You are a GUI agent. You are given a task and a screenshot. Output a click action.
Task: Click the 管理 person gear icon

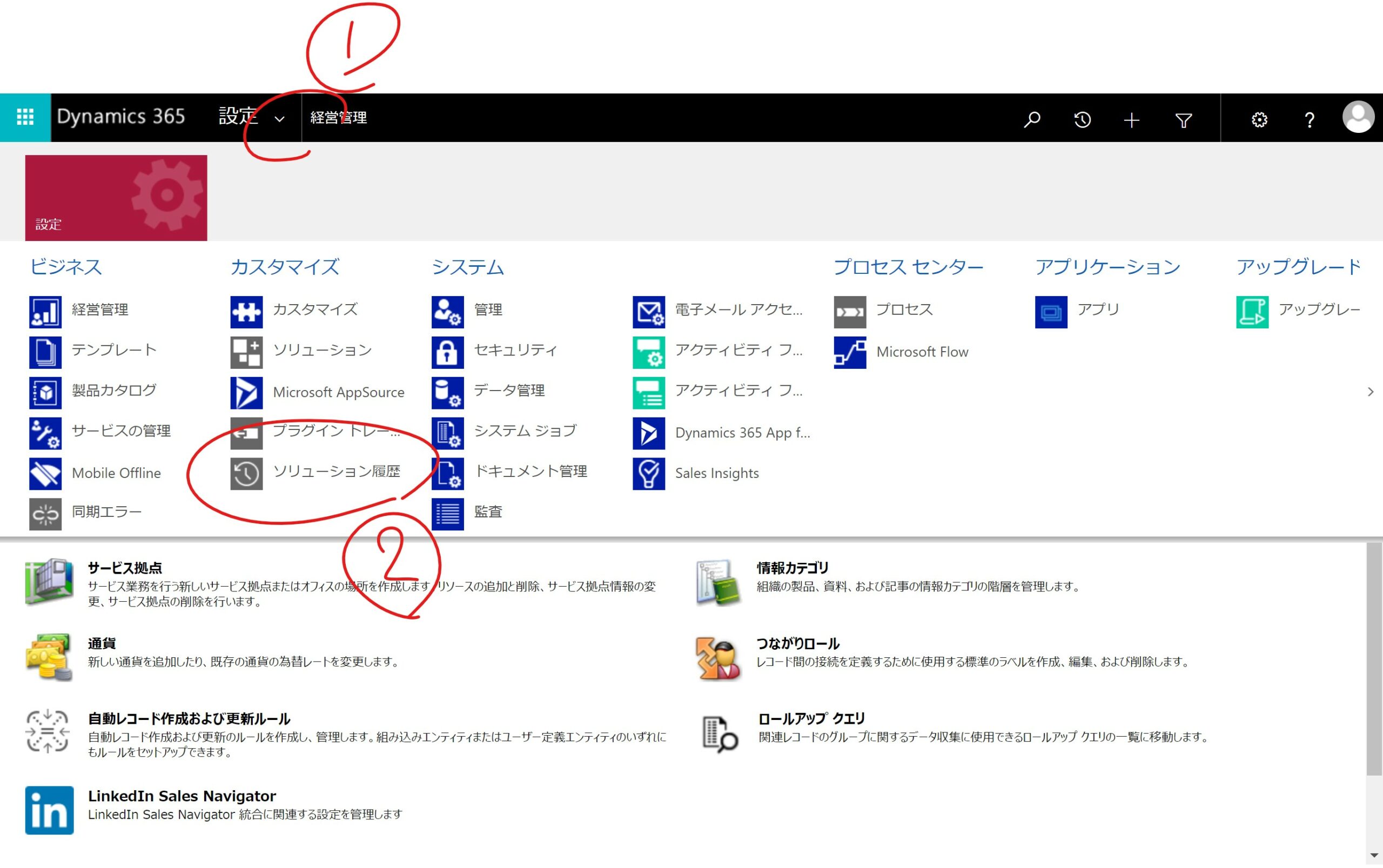coord(448,312)
